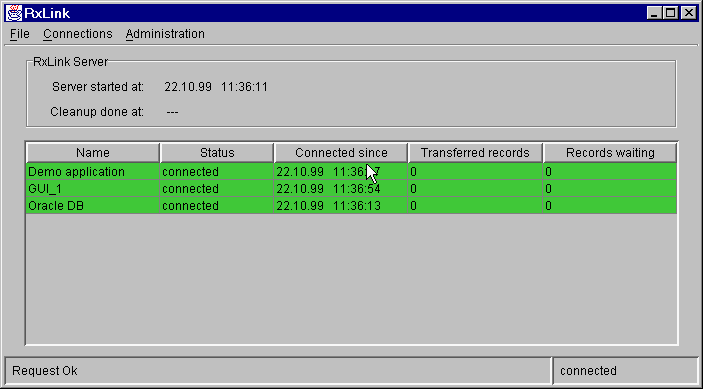Click the connected indicator in status bar
Image resolution: width=703 pixels, height=389 pixels.
point(588,371)
